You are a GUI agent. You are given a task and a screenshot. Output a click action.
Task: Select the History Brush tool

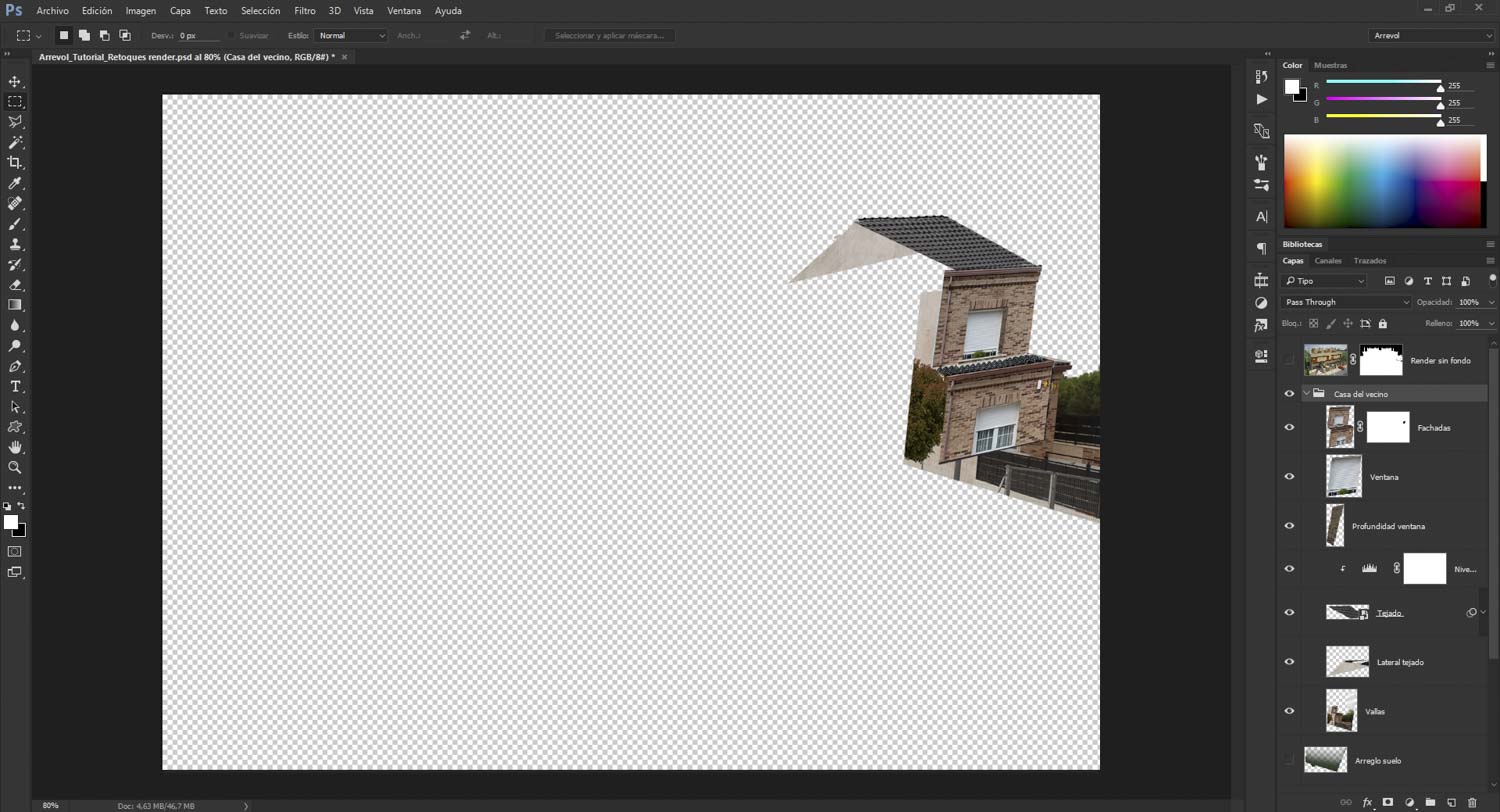point(15,264)
